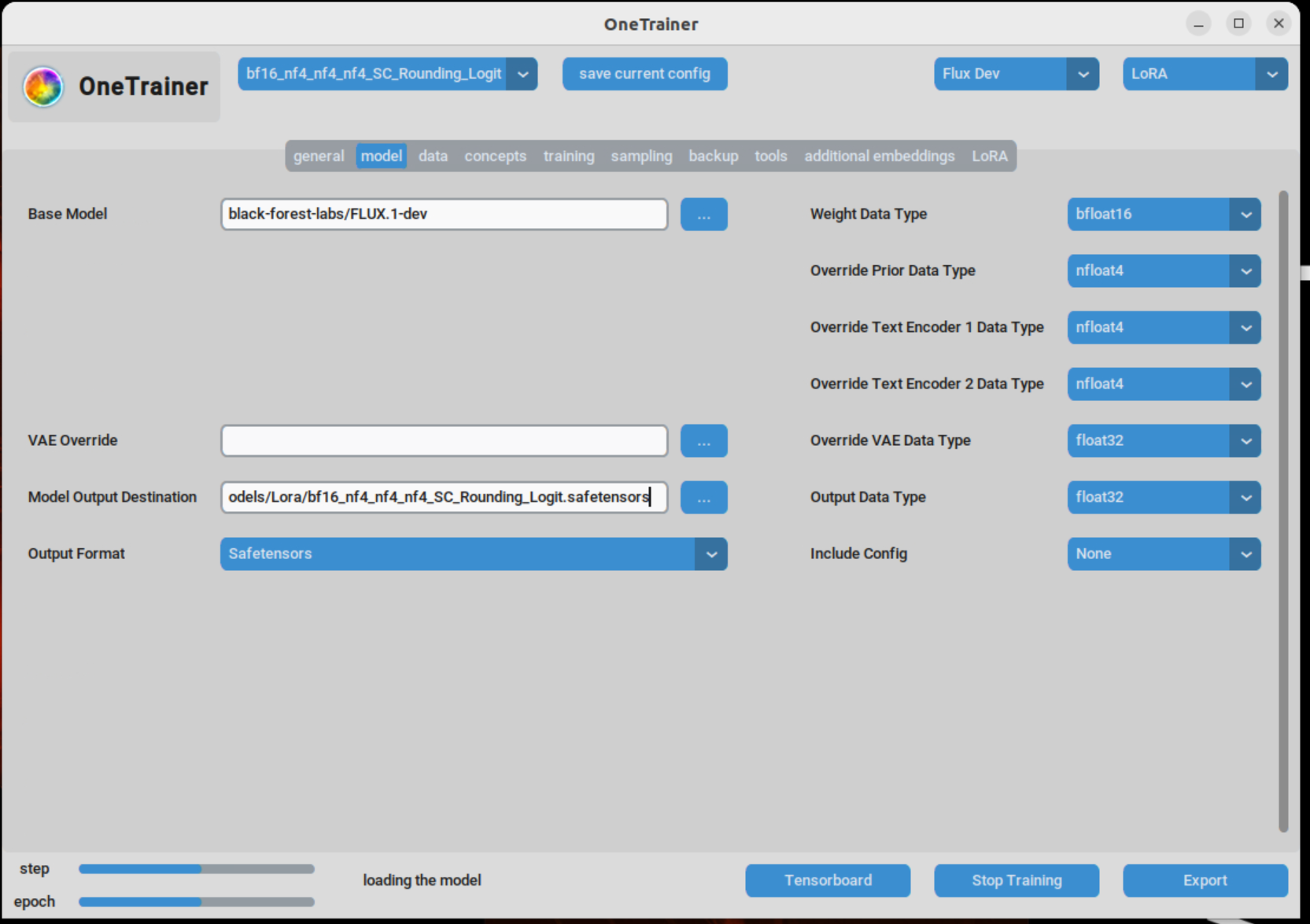
Task: Click the 'Override Prior Data Type' label
Action: click(x=893, y=271)
